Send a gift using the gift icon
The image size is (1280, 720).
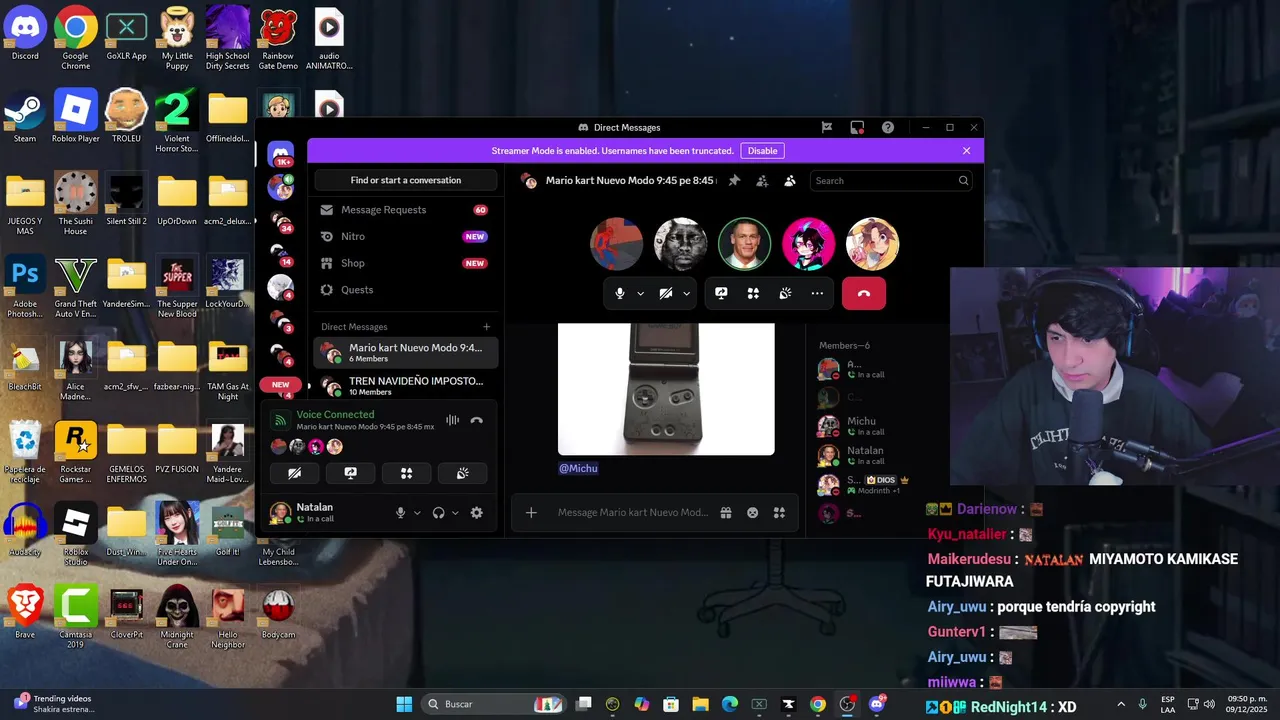(726, 512)
